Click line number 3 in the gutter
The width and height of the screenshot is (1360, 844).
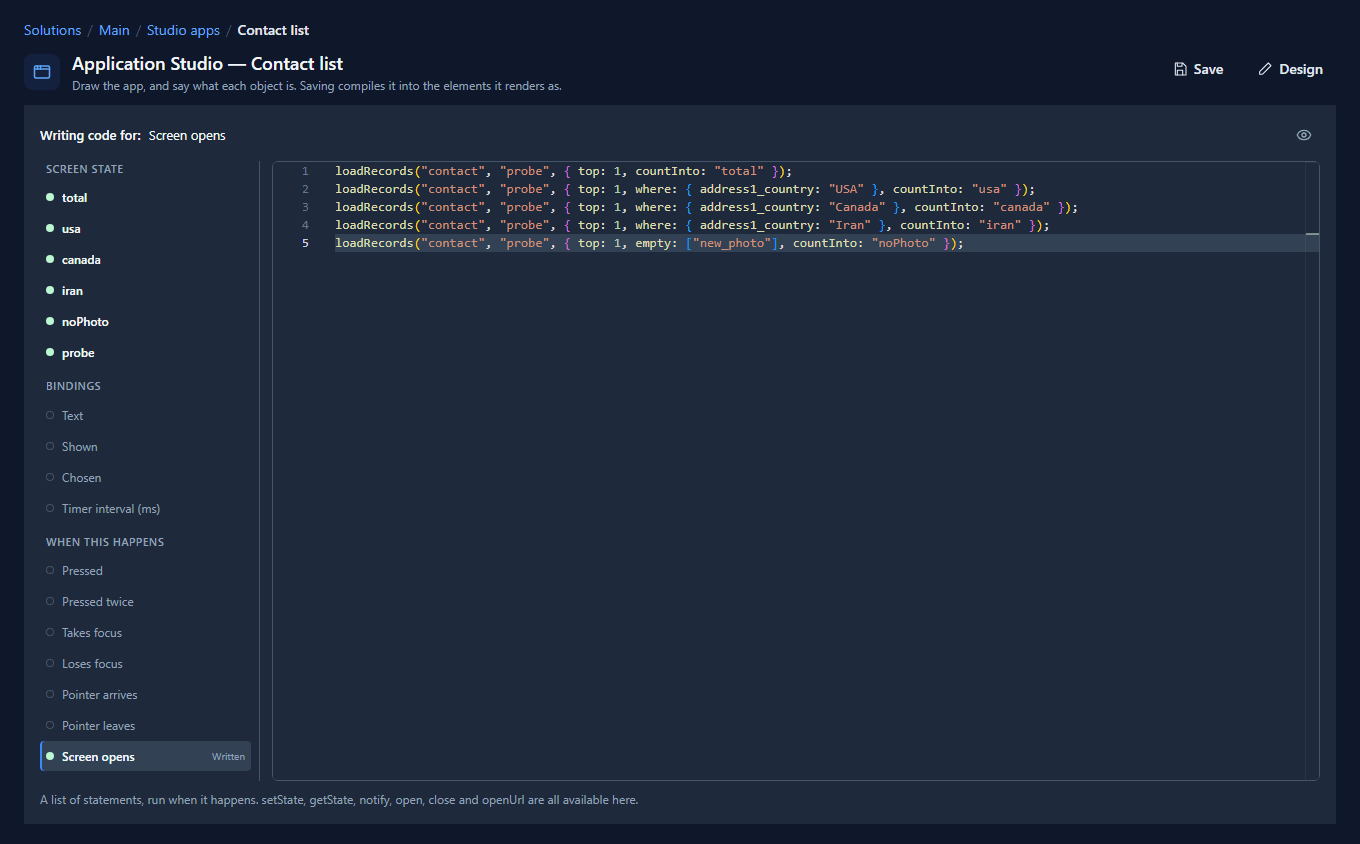tap(305, 207)
